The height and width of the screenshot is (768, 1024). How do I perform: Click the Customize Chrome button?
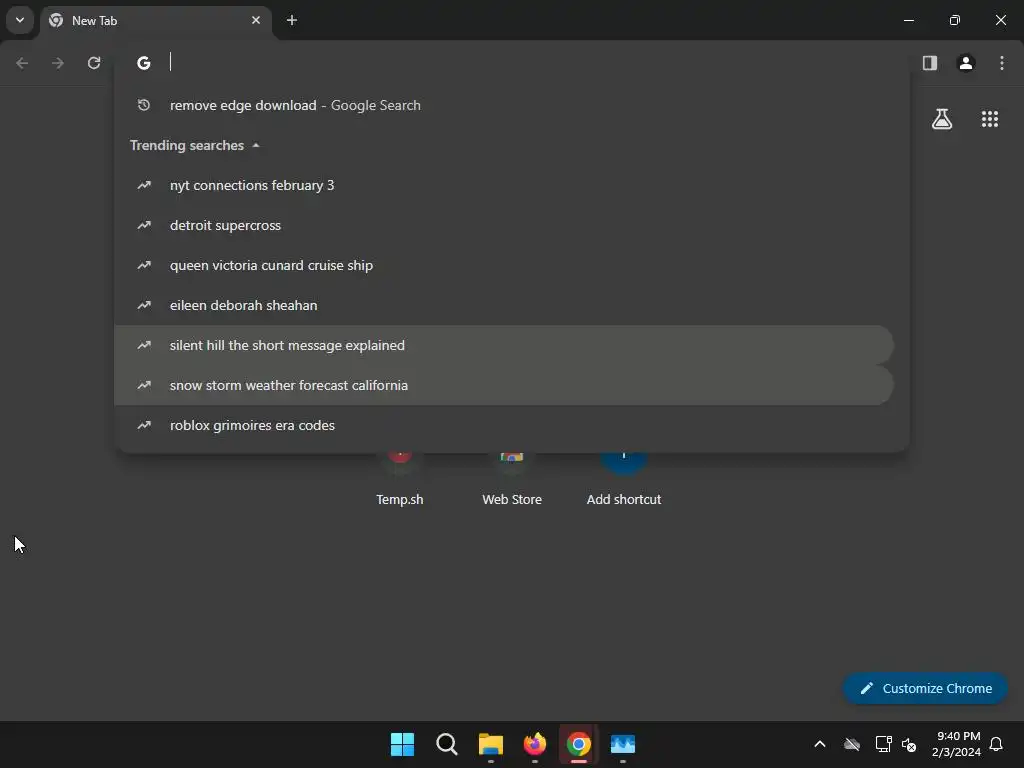(925, 688)
